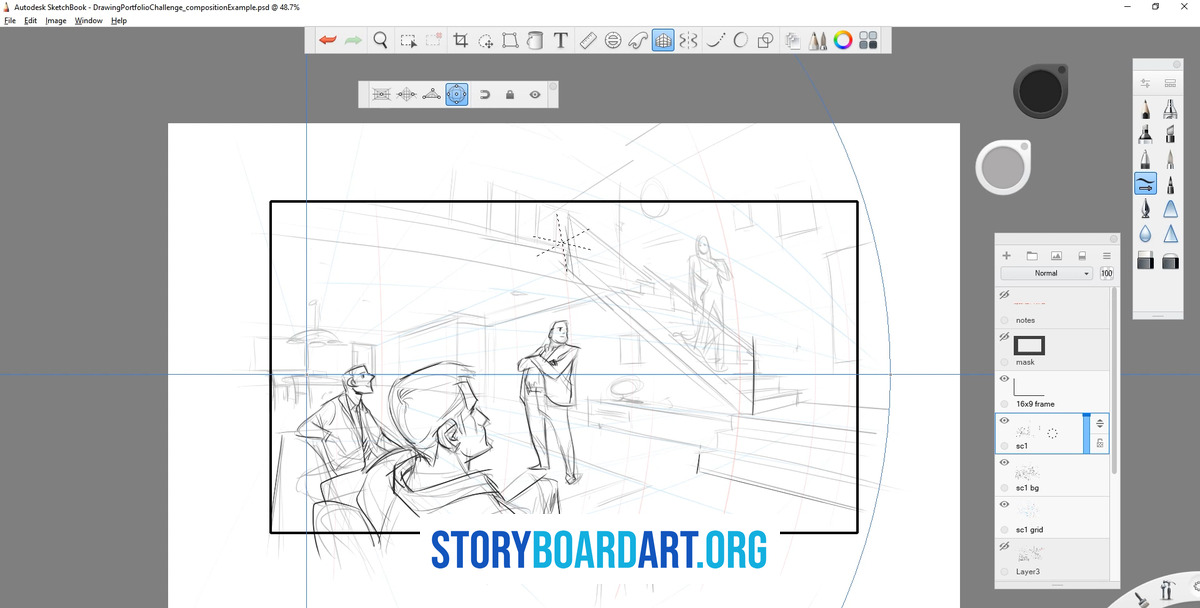
Task: Open brush properties sliders icon
Action: point(1145,83)
